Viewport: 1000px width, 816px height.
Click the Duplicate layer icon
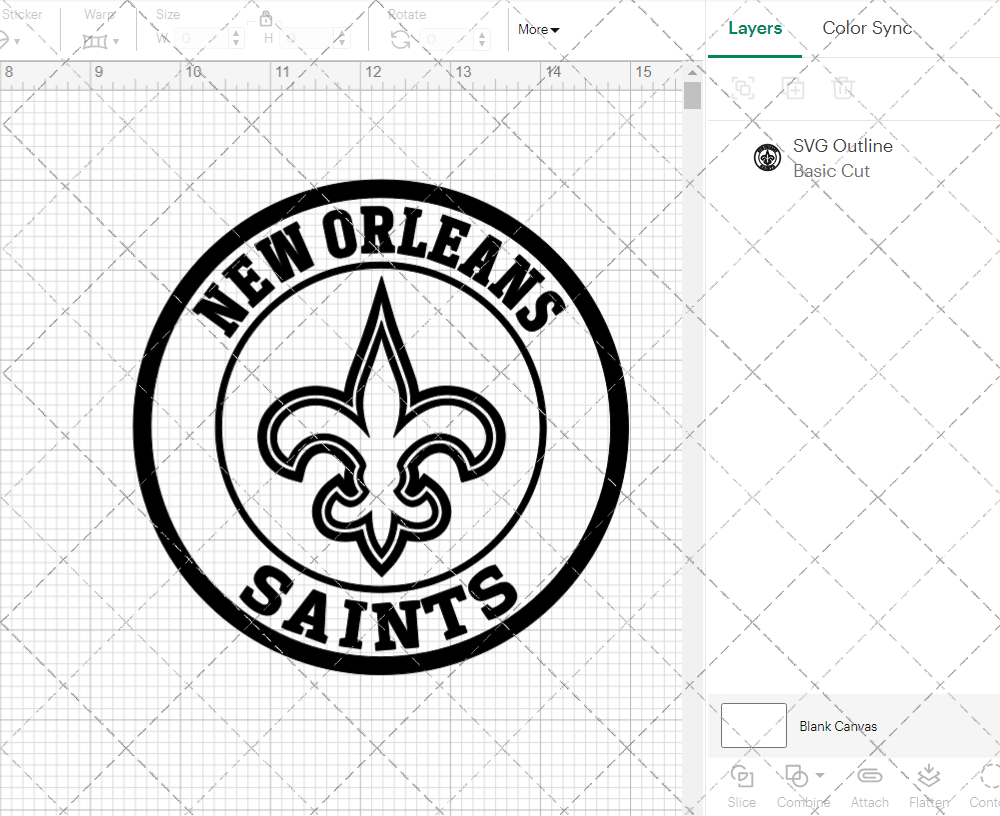794,88
